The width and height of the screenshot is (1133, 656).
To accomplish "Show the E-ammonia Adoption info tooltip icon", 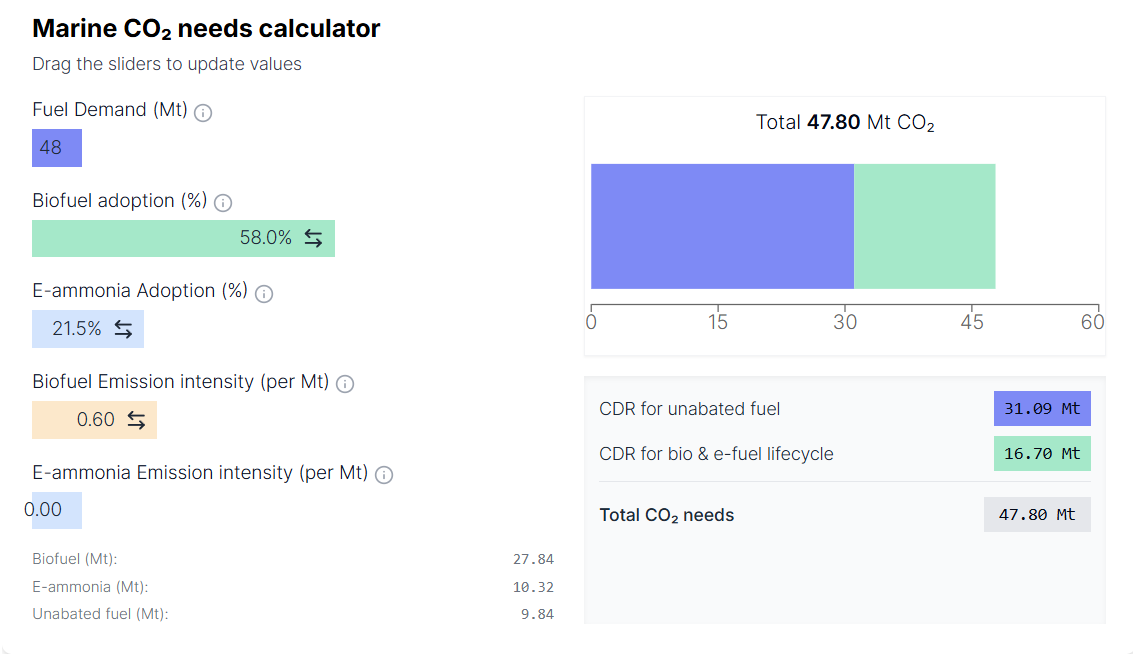I will tap(264, 294).
